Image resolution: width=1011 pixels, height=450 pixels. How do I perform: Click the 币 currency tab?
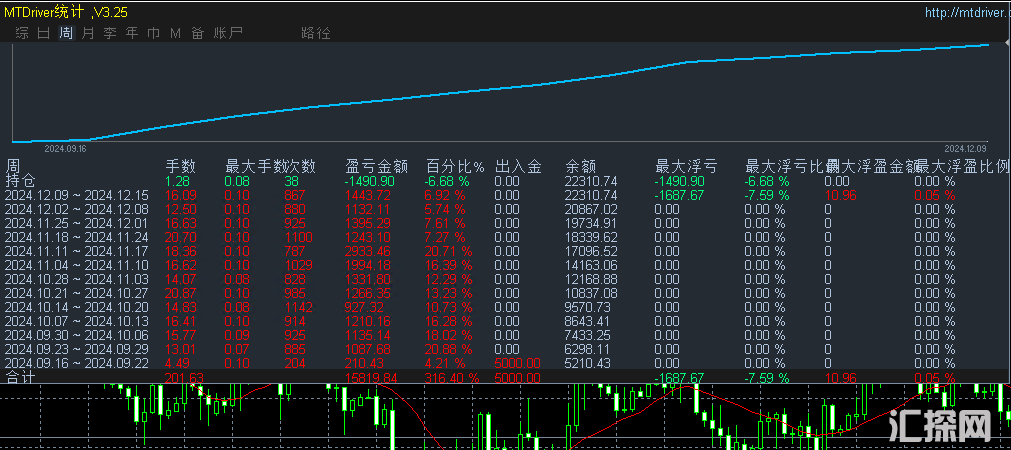(x=154, y=33)
